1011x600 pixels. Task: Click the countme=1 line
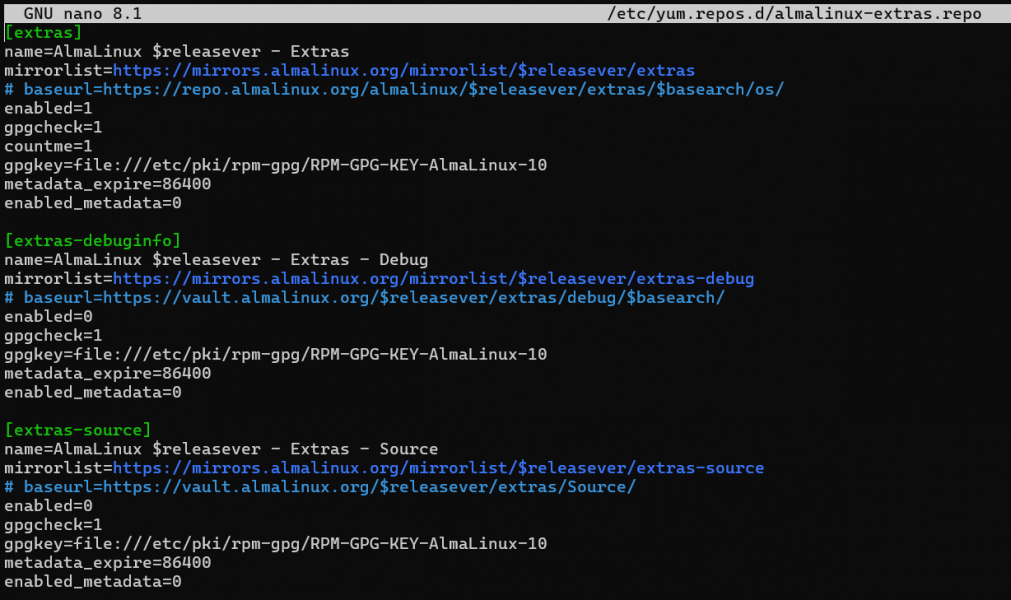coord(48,146)
